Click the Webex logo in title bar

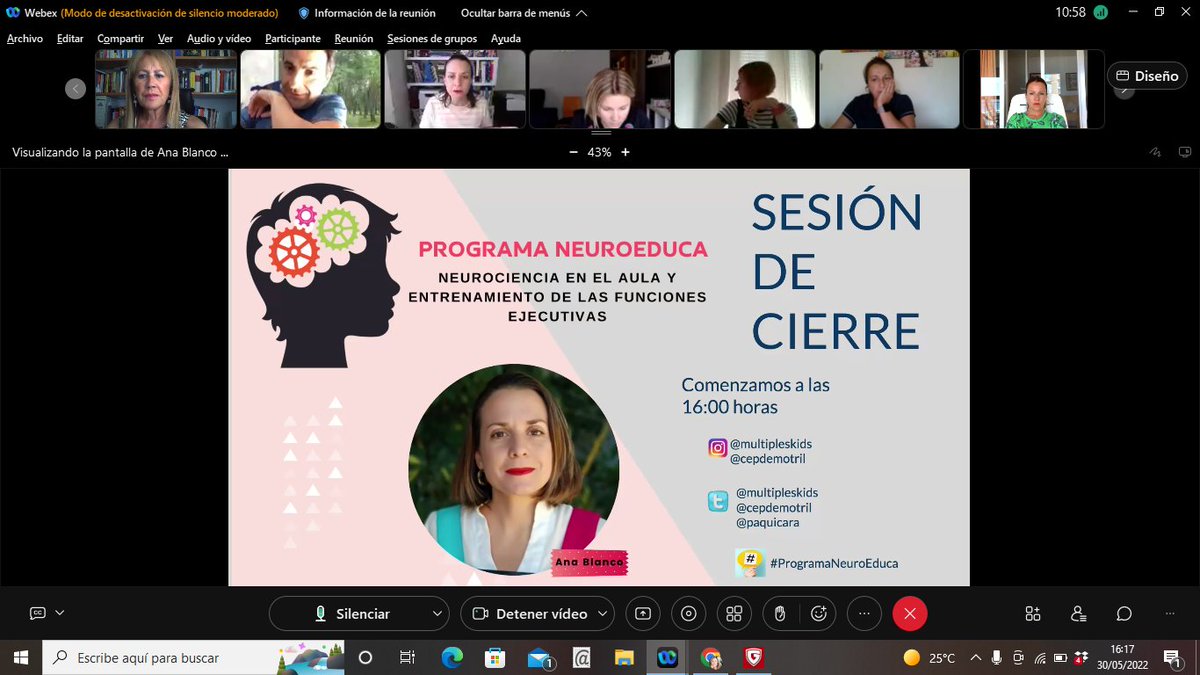pos(13,13)
